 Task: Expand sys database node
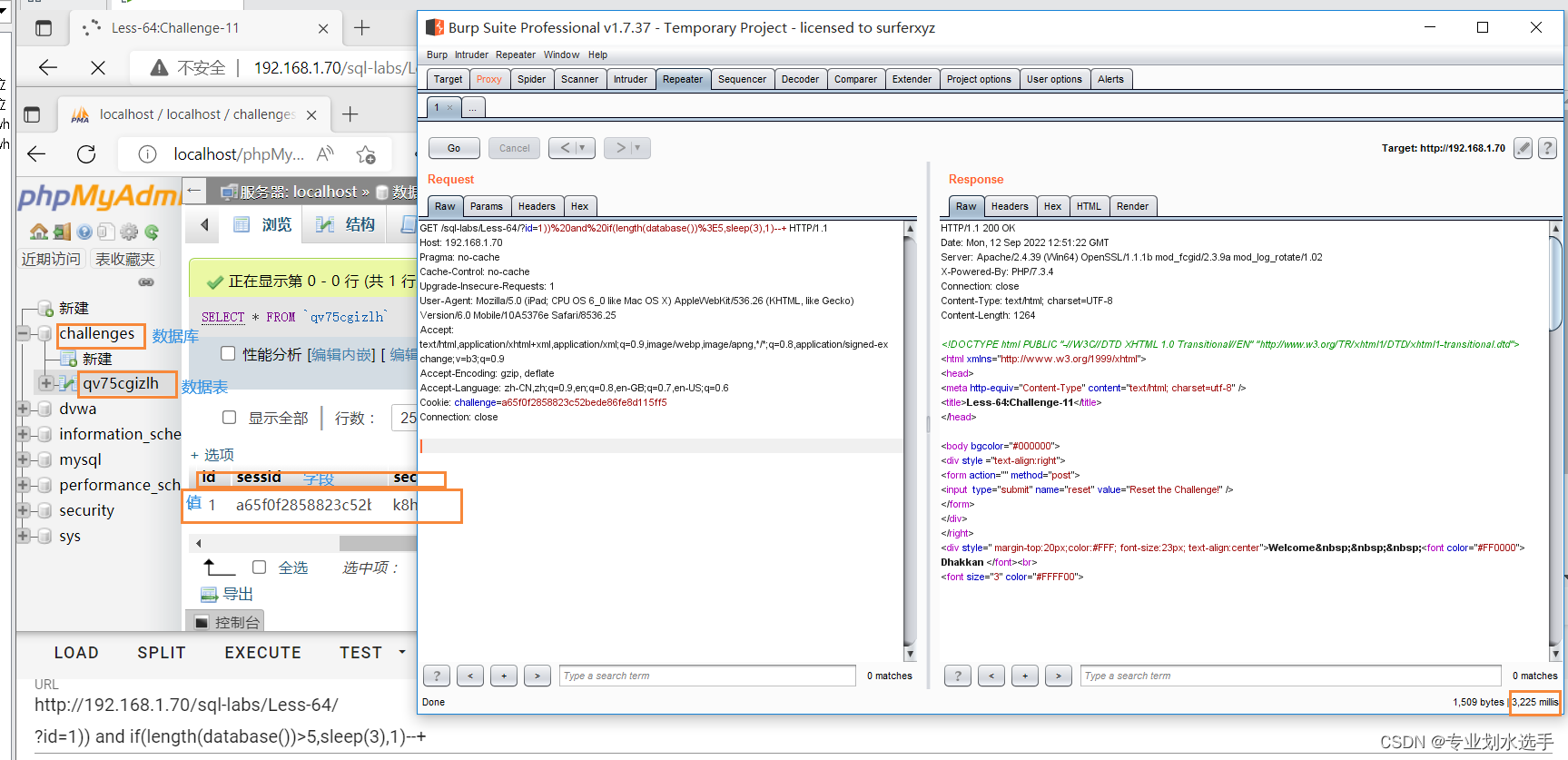tap(24, 536)
